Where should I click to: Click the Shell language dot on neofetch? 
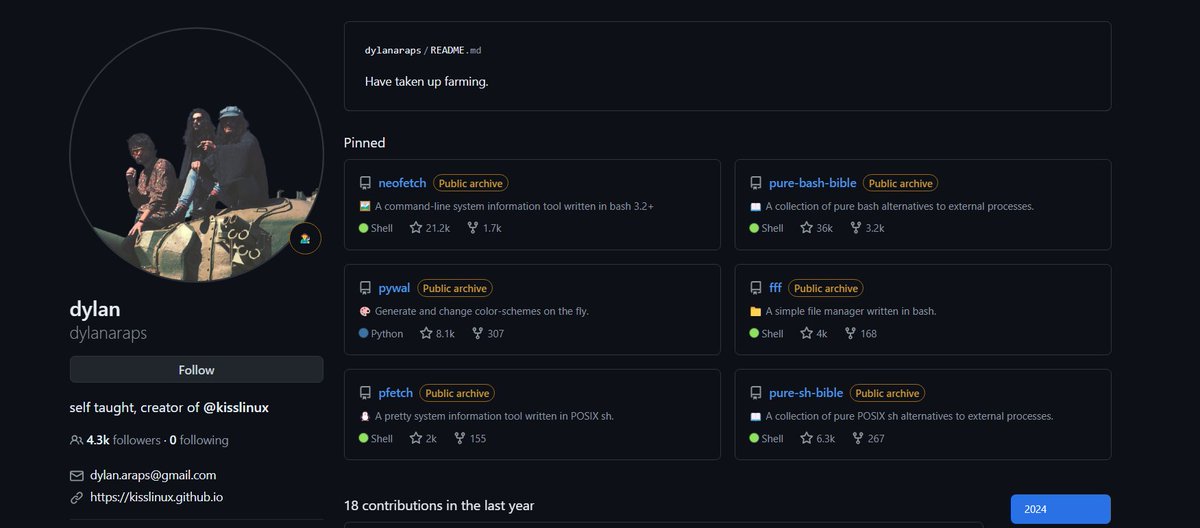coord(363,228)
